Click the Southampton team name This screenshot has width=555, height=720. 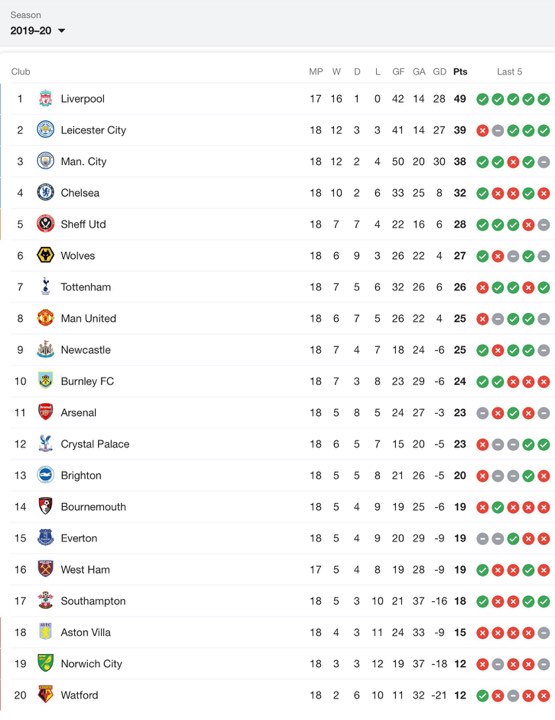[x=93, y=601]
